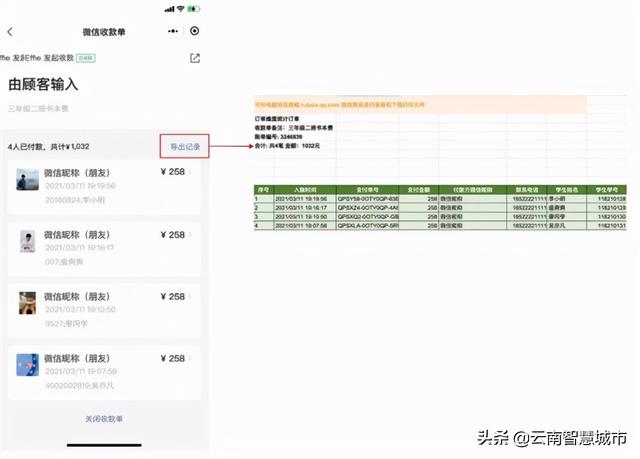Select order number cell starting QPSXLA

tap(367, 226)
